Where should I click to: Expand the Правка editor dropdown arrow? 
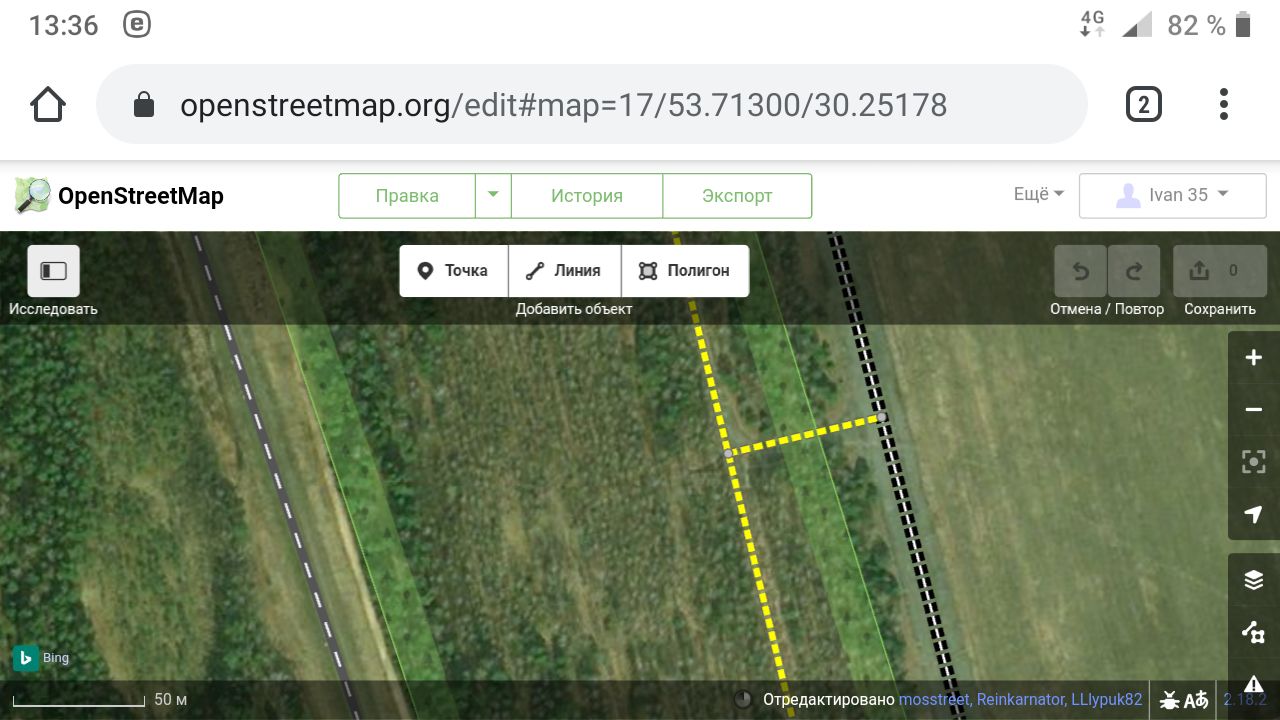pyautogui.click(x=493, y=195)
